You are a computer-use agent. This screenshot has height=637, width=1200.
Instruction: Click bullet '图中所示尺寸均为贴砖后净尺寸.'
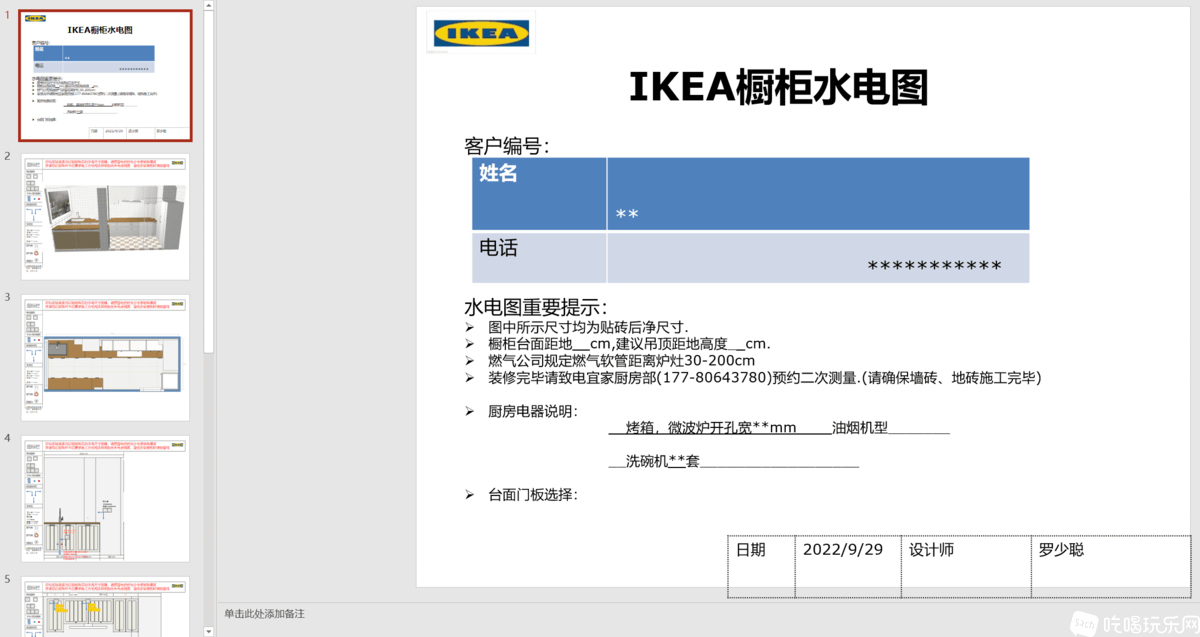click(588, 327)
